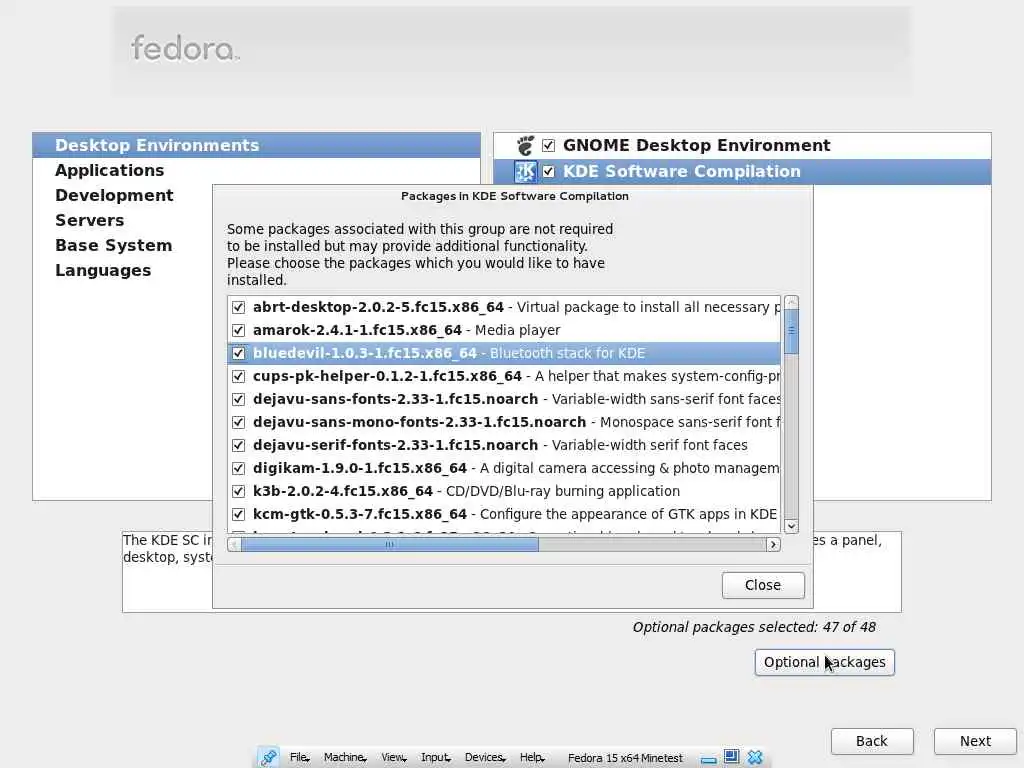Click the blue X icon on VM toolbar
This screenshot has height=768, width=1024.
click(x=755, y=757)
